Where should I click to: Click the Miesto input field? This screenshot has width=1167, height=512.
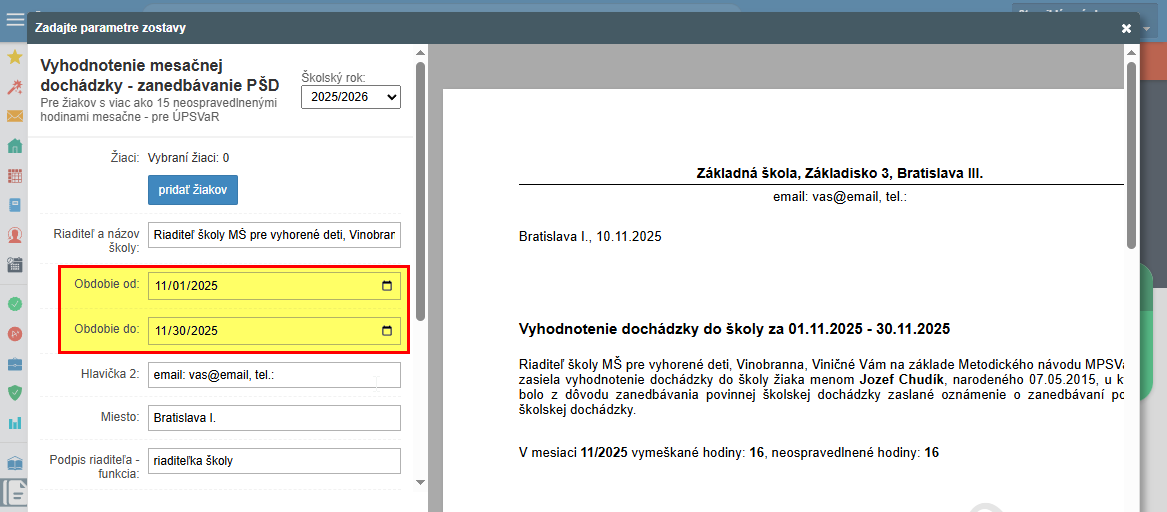coord(273,418)
